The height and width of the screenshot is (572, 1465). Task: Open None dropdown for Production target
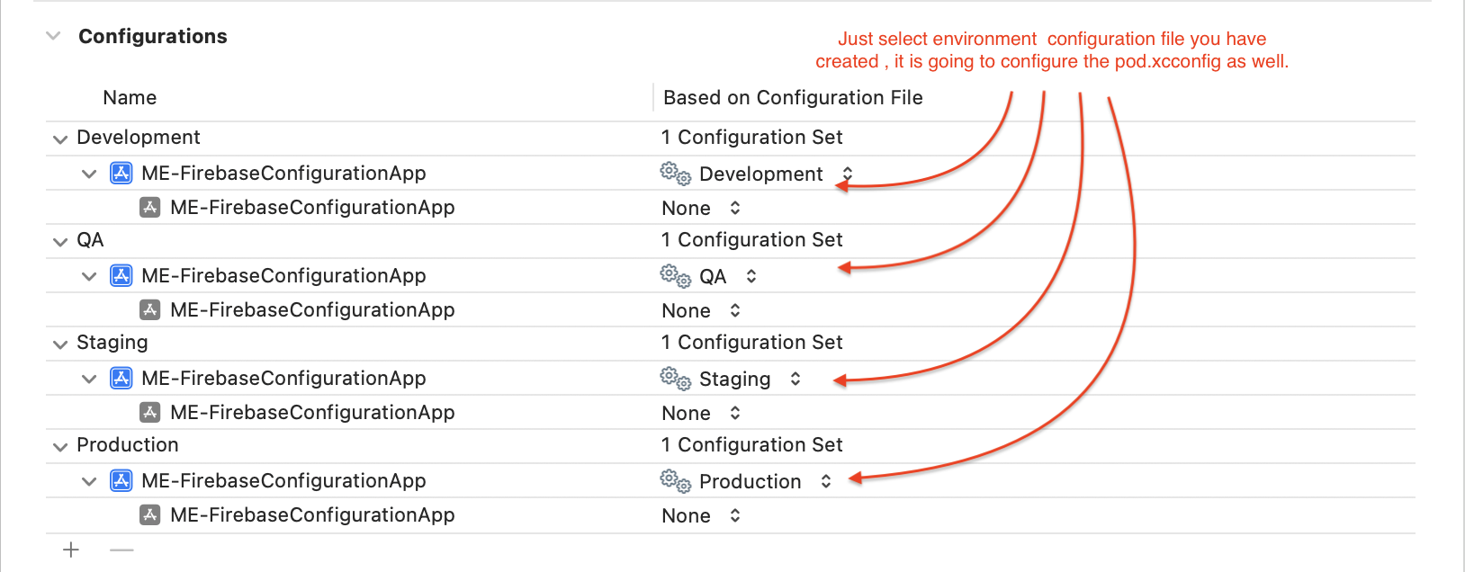click(735, 516)
